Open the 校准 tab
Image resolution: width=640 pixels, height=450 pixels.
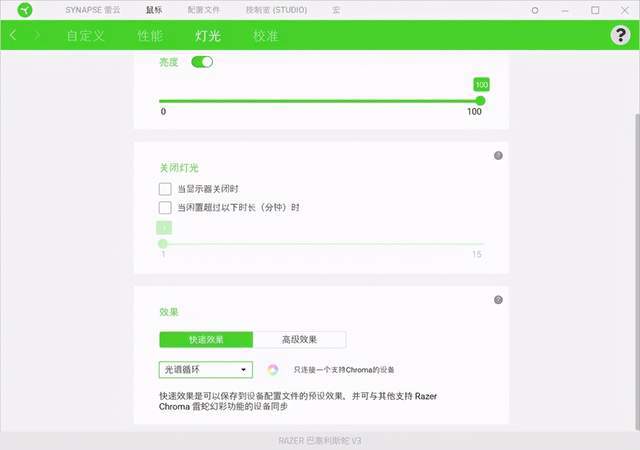pos(266,36)
